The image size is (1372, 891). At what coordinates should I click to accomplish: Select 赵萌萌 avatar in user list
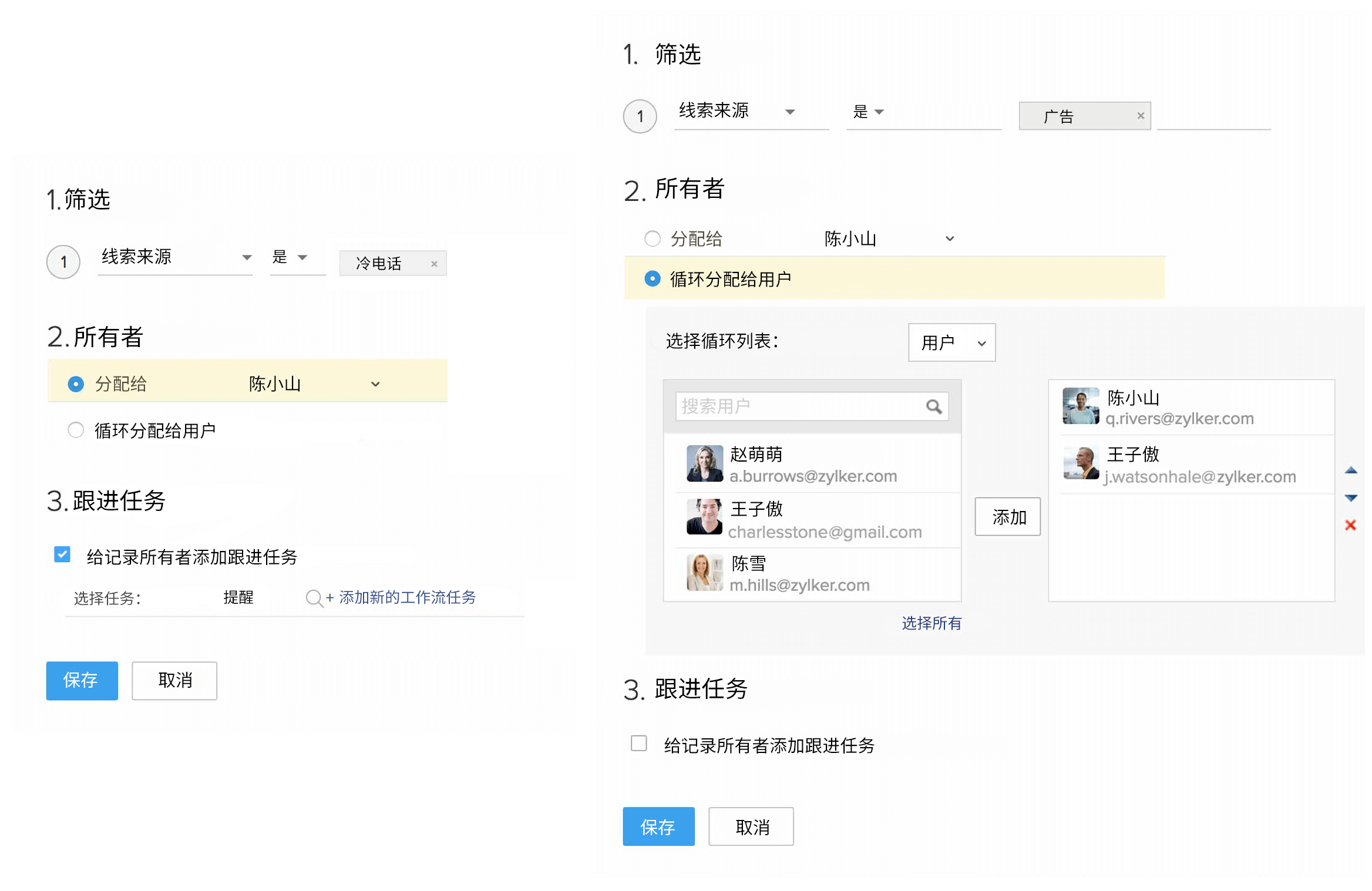(704, 463)
